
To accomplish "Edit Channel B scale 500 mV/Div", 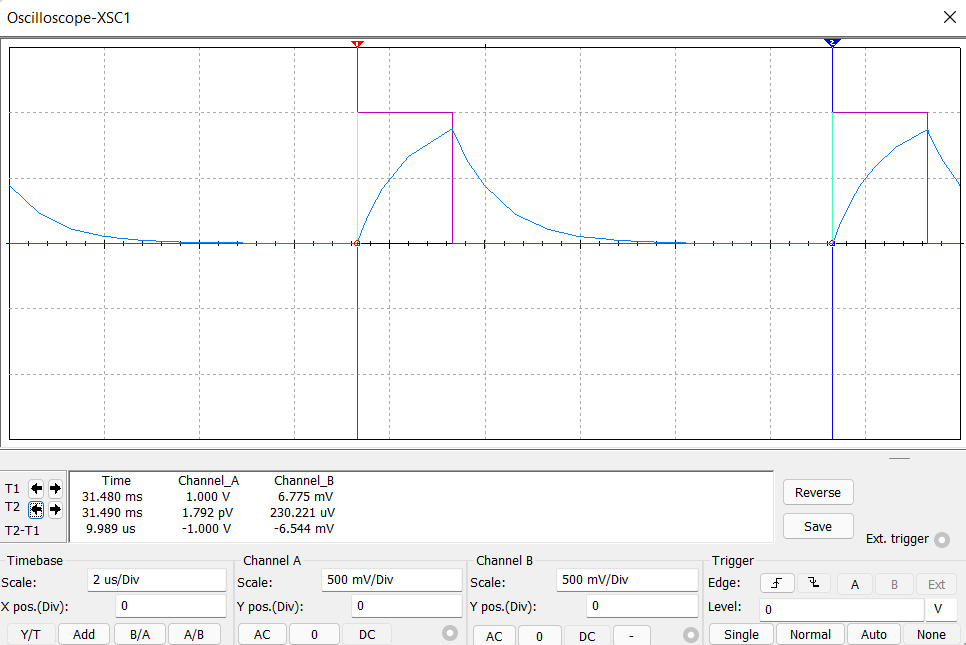I will tap(627, 580).
